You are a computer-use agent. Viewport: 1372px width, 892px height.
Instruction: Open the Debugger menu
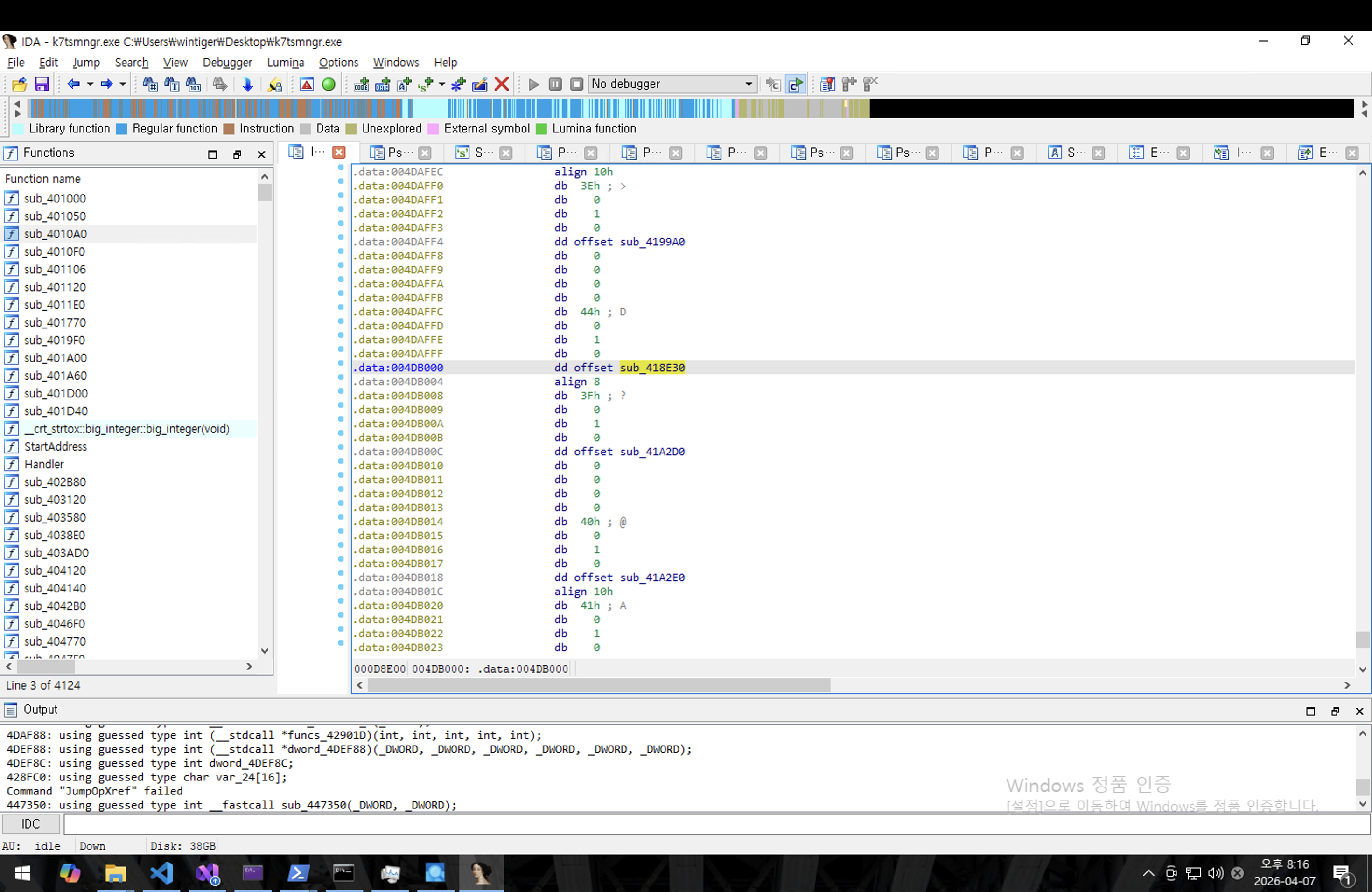point(227,62)
